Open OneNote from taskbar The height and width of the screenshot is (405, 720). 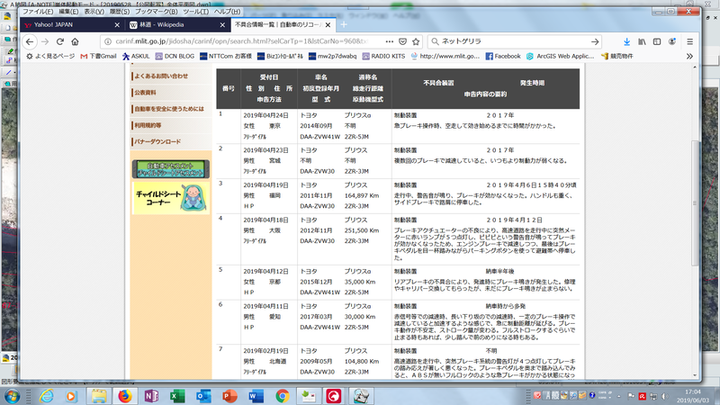(151, 396)
